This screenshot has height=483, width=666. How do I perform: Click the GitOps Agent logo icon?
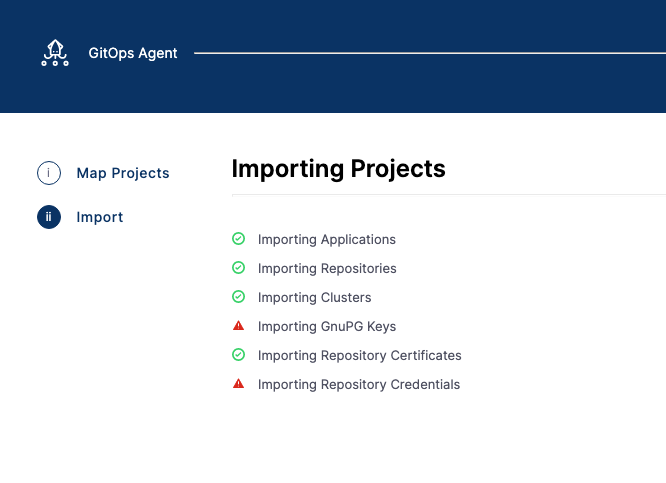[x=55, y=53]
